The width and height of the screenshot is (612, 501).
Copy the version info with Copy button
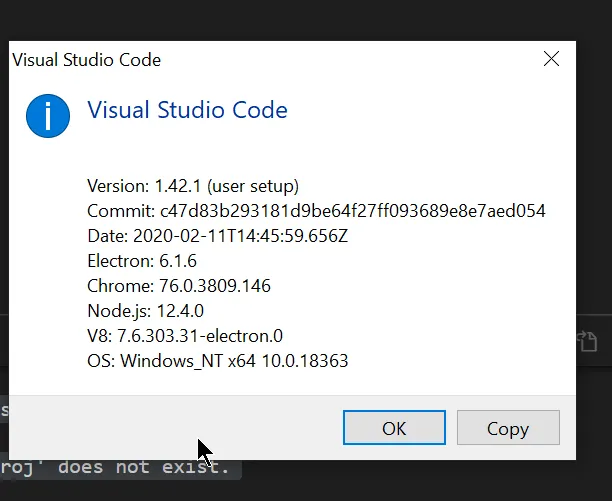[x=507, y=428]
